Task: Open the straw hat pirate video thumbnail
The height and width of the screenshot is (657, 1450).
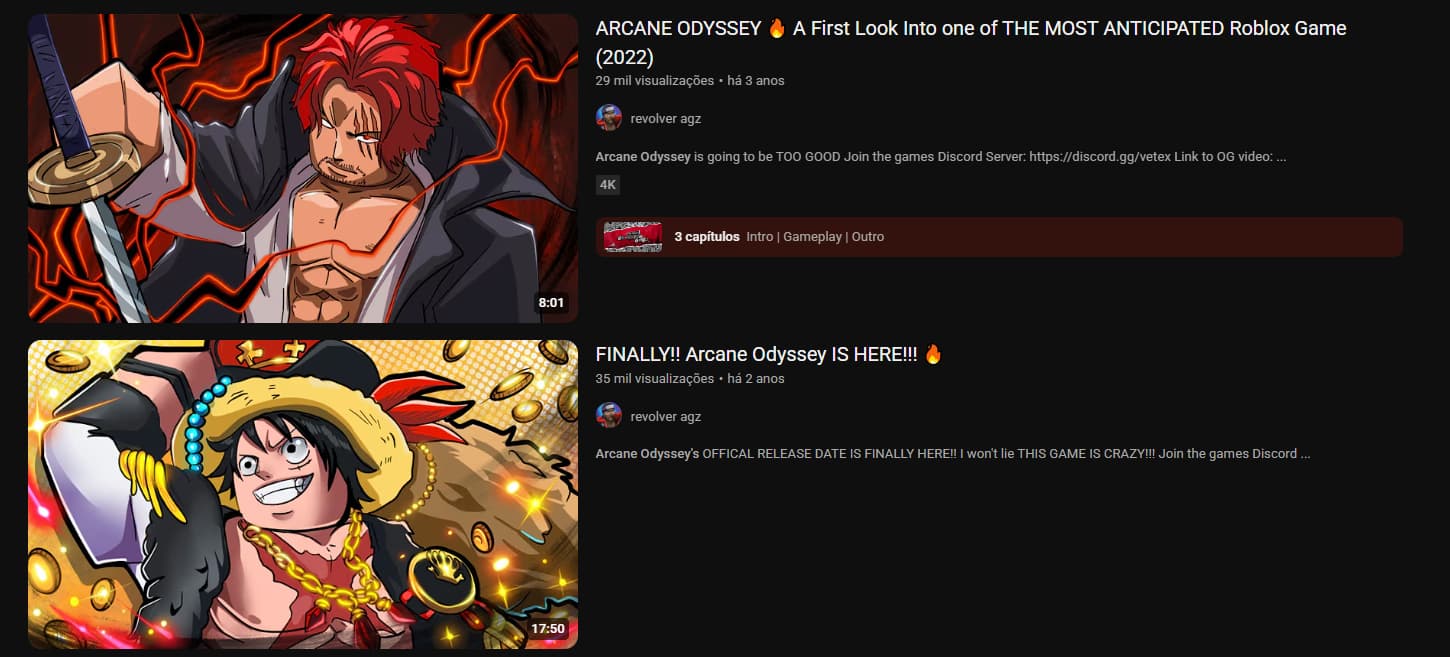Action: (303, 494)
